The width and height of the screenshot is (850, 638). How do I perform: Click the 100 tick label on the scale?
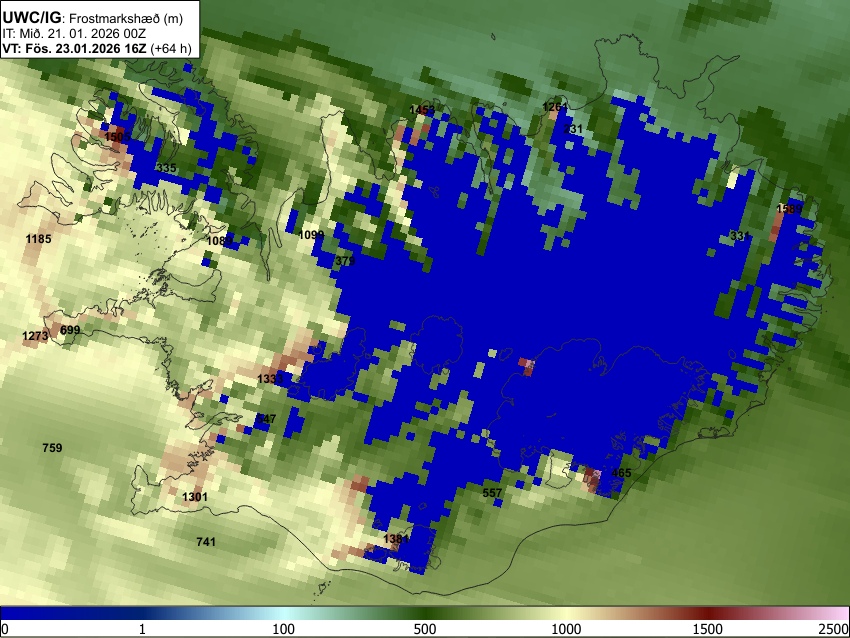pyautogui.click(x=283, y=629)
